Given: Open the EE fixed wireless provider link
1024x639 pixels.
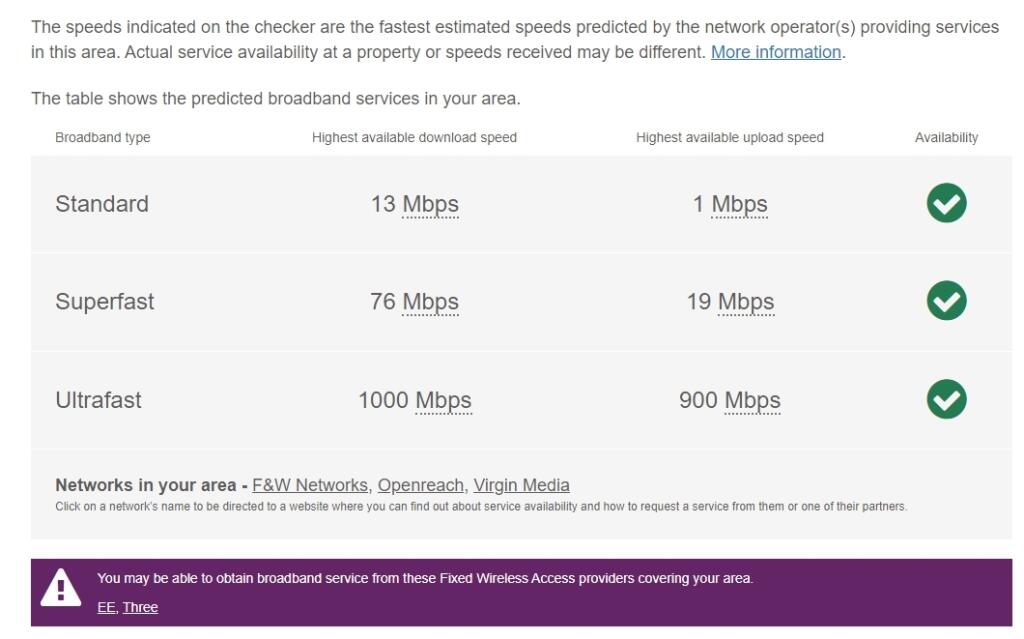Looking at the screenshot, I should [x=105, y=606].
